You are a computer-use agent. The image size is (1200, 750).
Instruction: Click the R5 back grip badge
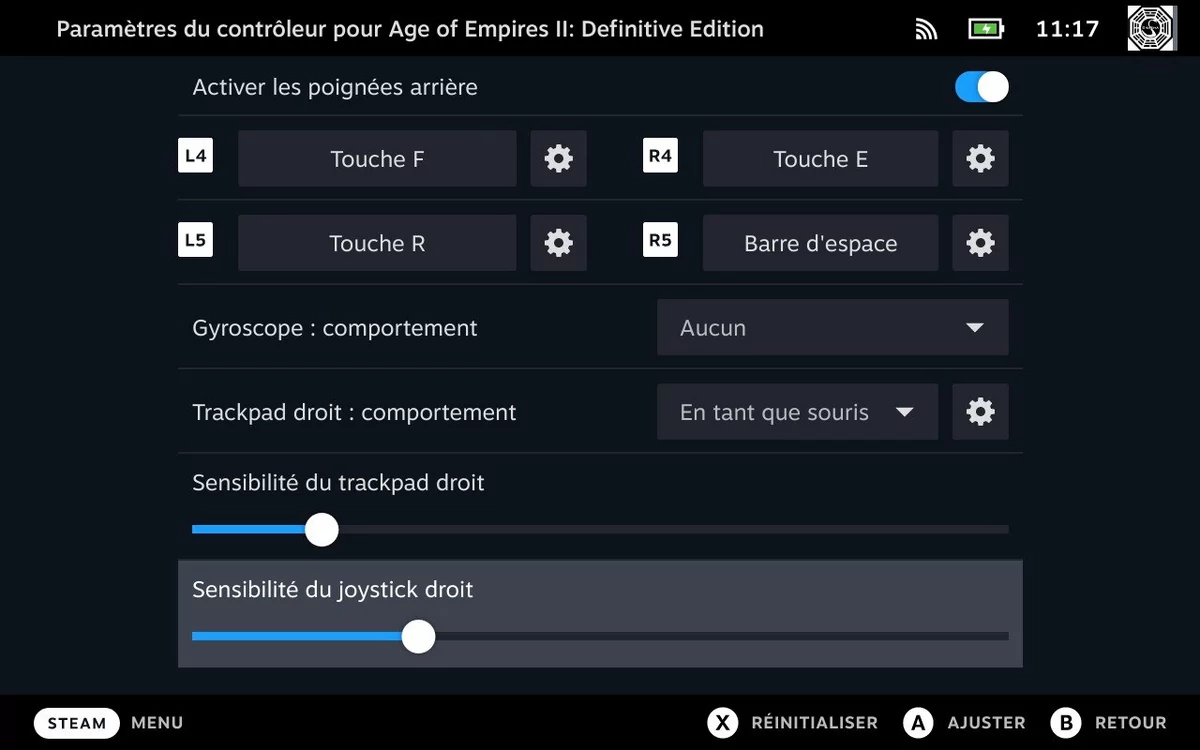tap(660, 240)
